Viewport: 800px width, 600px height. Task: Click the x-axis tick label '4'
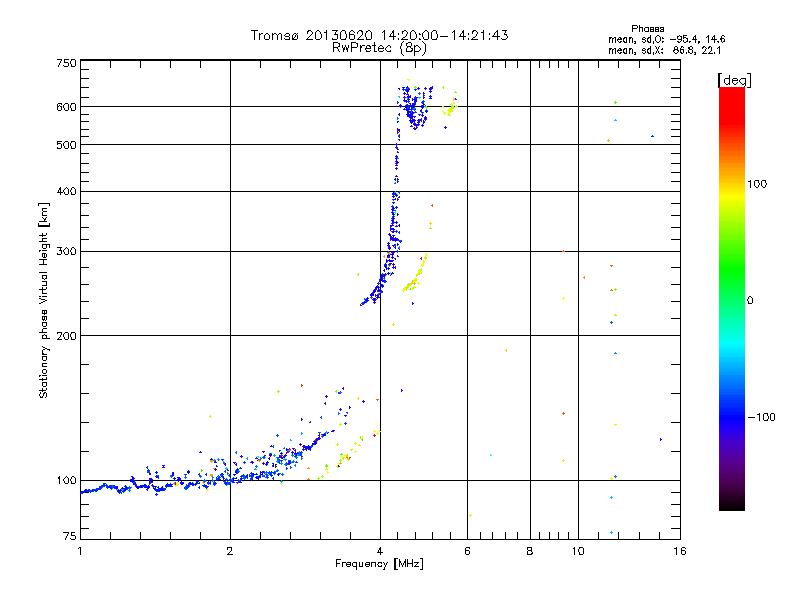click(380, 551)
